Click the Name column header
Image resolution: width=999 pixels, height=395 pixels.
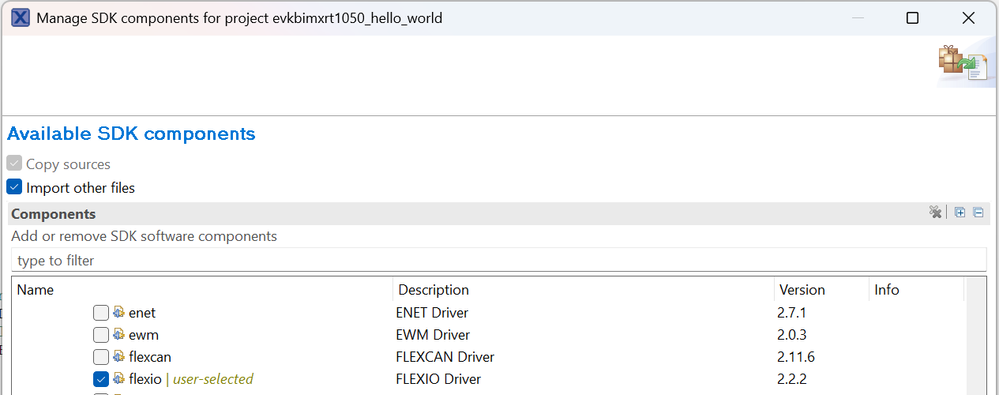click(203, 290)
